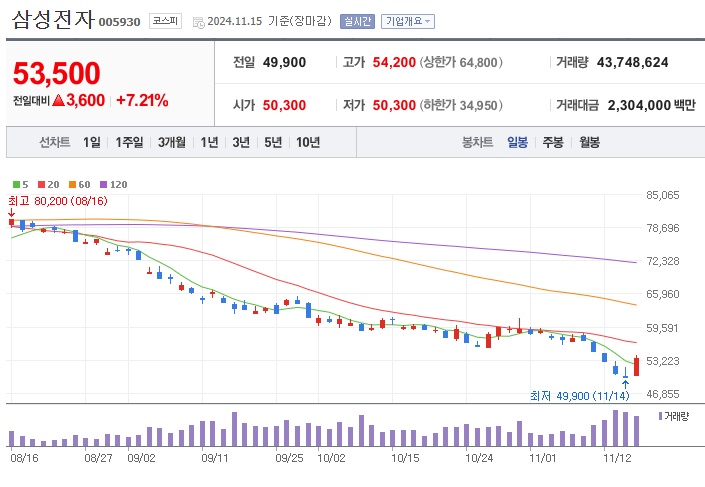Viewport: 705px width, 487px height.
Task: Select the 3개월 line chart tab
Action: (172, 143)
